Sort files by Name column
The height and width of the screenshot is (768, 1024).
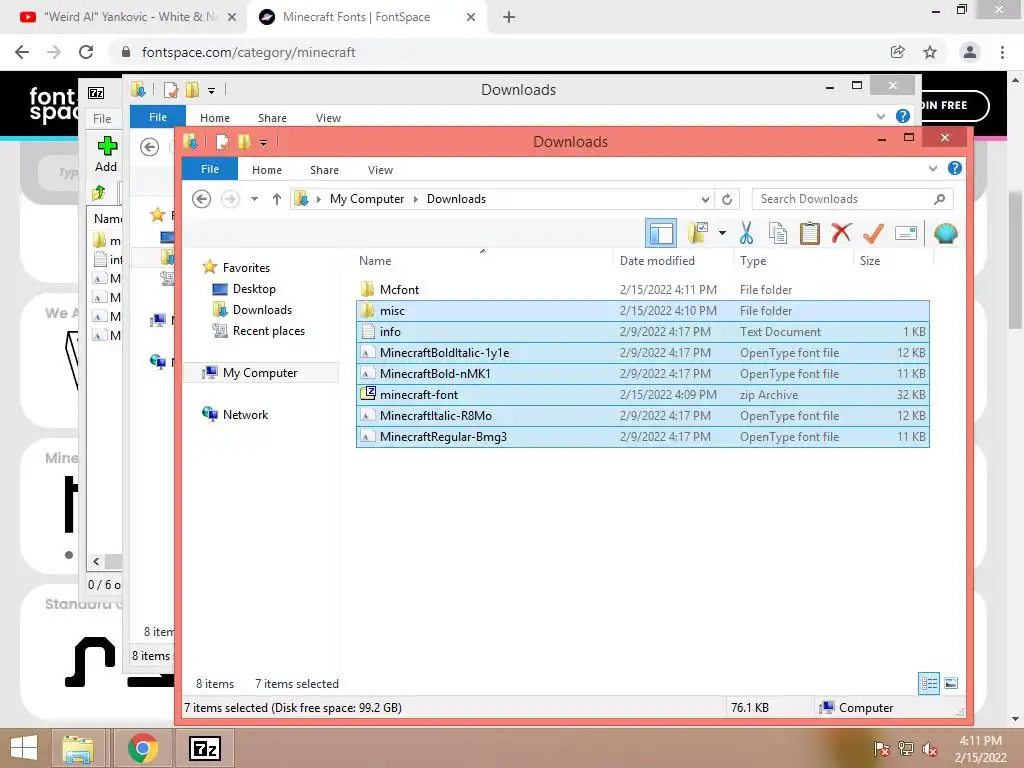coord(375,261)
